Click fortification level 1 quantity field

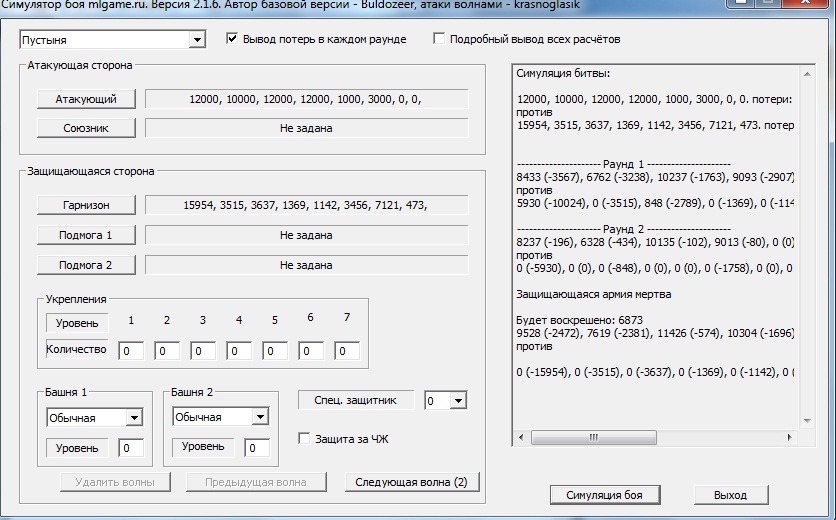(x=131, y=351)
